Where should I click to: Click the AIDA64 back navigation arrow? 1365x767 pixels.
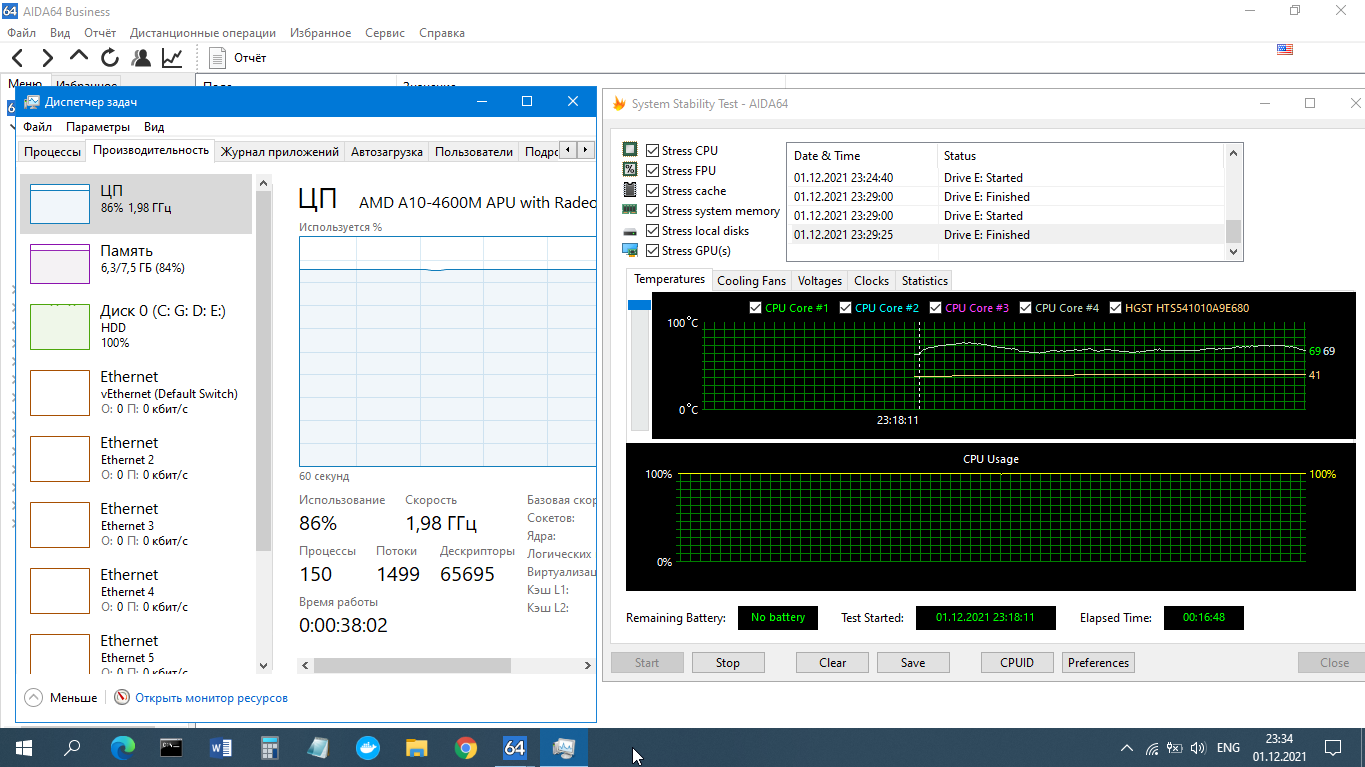click(18, 58)
